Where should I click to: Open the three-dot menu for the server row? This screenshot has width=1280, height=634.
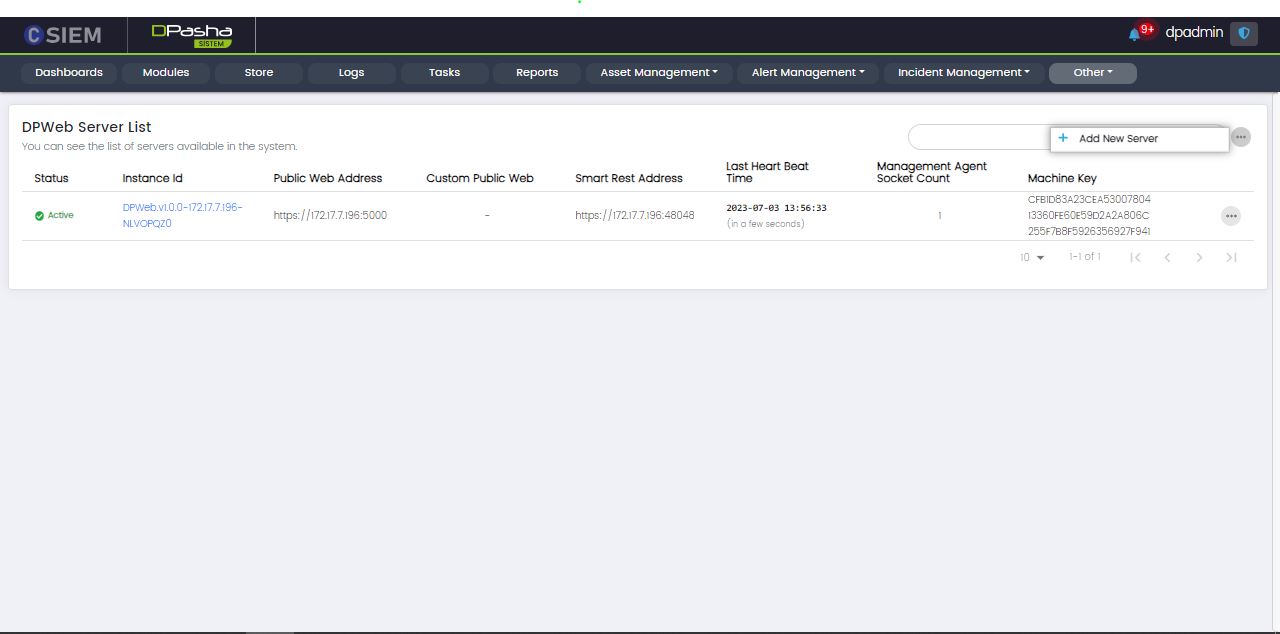click(1230, 216)
